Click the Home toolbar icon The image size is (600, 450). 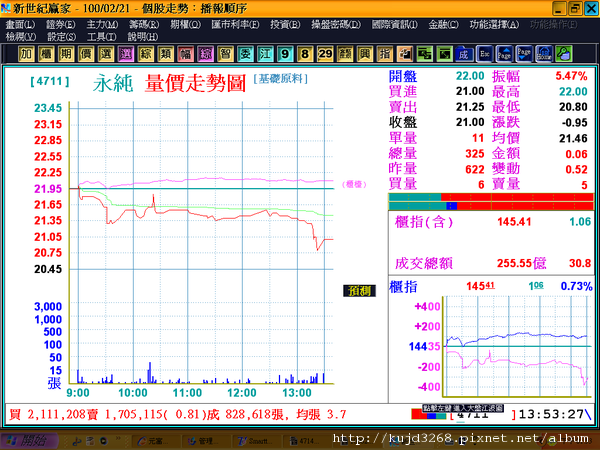pos(544,54)
